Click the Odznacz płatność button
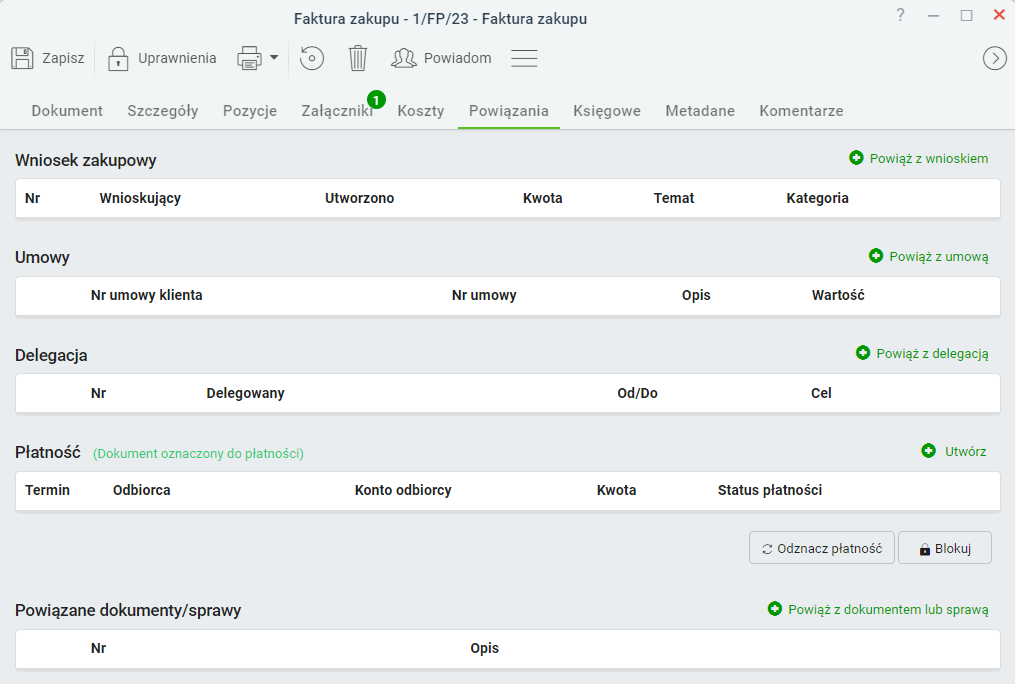Screen dimensions: 1015x684 [x=822, y=548]
